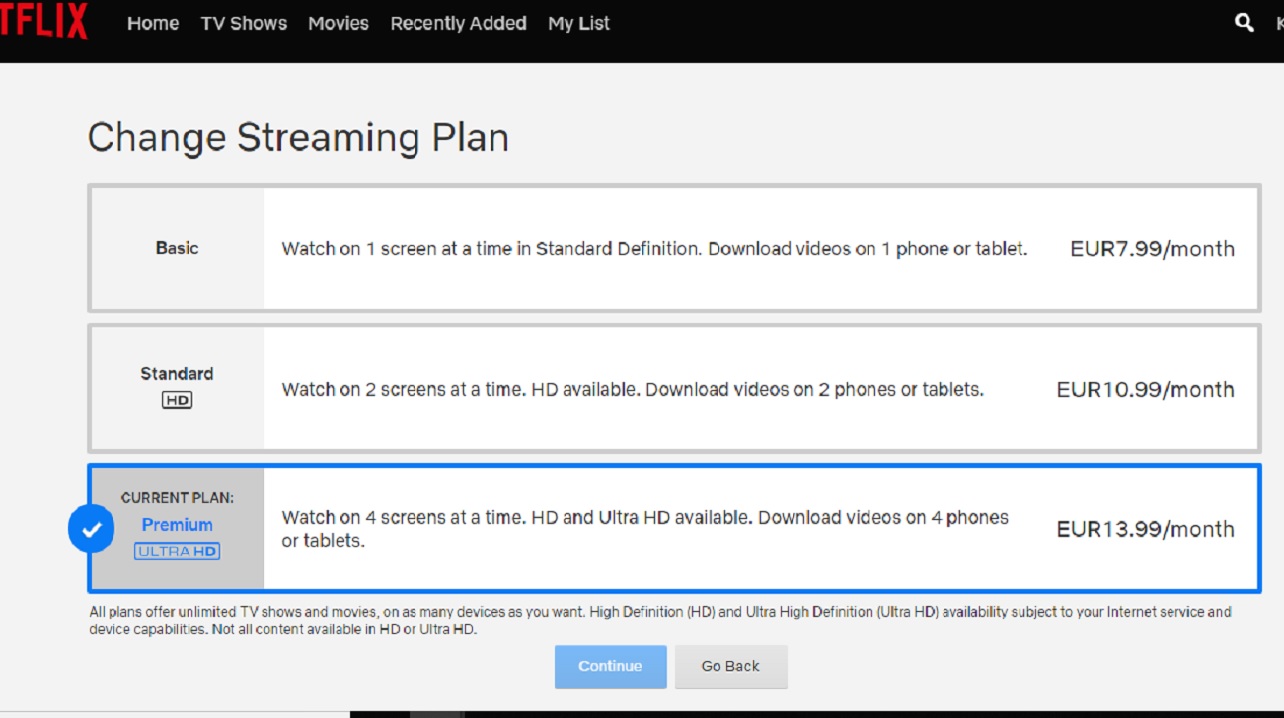Screen dimensions: 1284x718
Task: Click the Go Back button
Action: pos(730,666)
